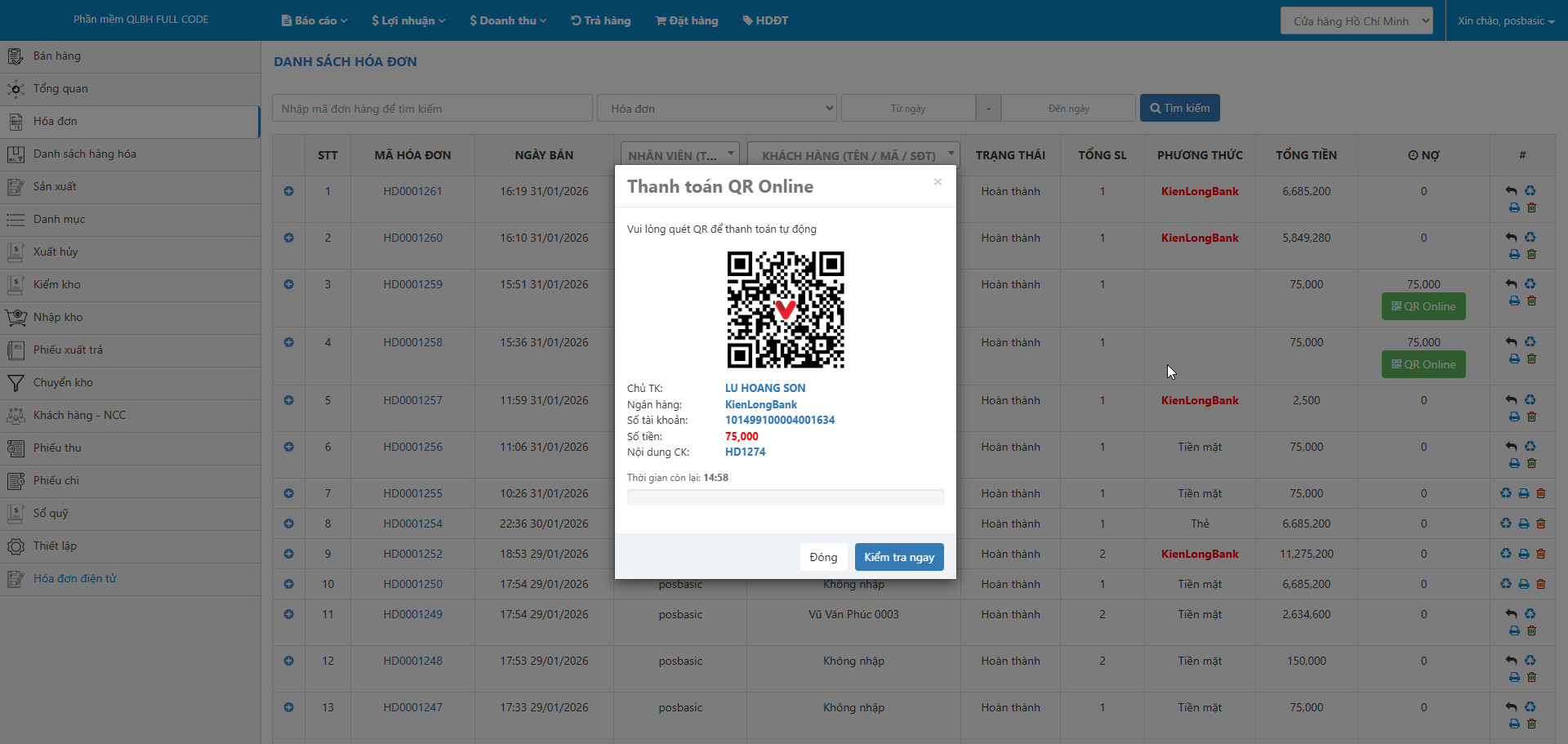The image size is (1568, 744).
Task: Click the print icon for invoice HD0001261
Action: point(1515,208)
